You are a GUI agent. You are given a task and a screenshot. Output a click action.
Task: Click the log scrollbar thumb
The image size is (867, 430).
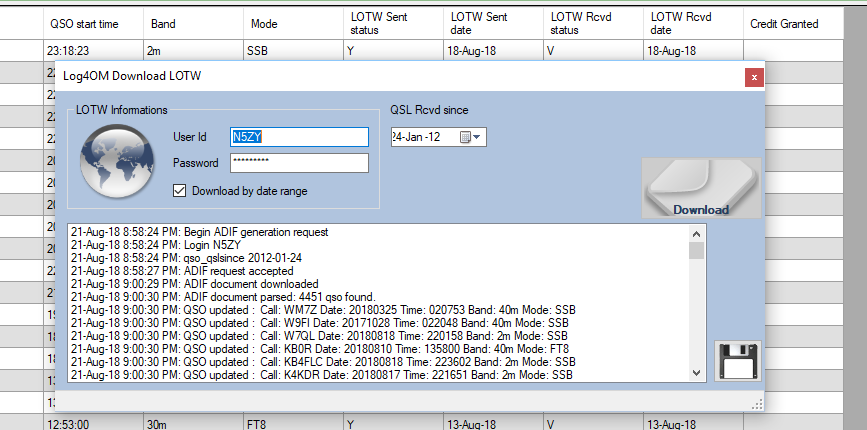[697, 250]
